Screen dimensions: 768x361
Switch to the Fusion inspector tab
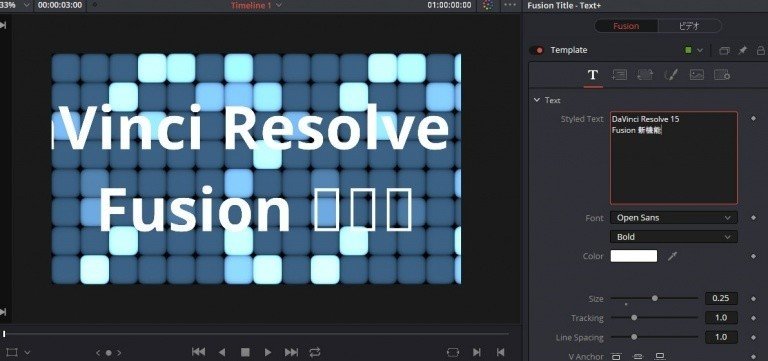(x=626, y=26)
